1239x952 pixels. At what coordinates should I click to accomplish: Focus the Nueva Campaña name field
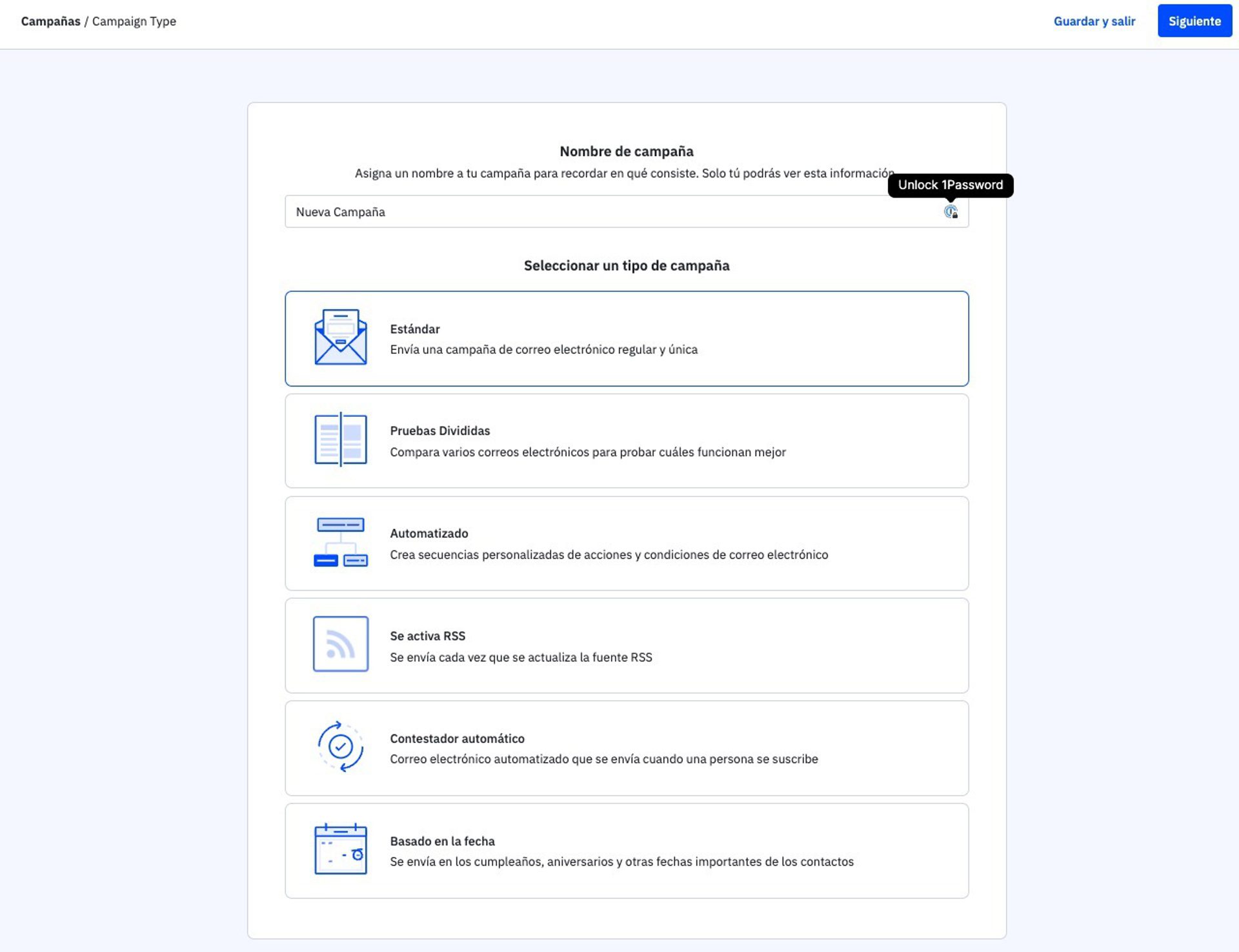pos(607,212)
